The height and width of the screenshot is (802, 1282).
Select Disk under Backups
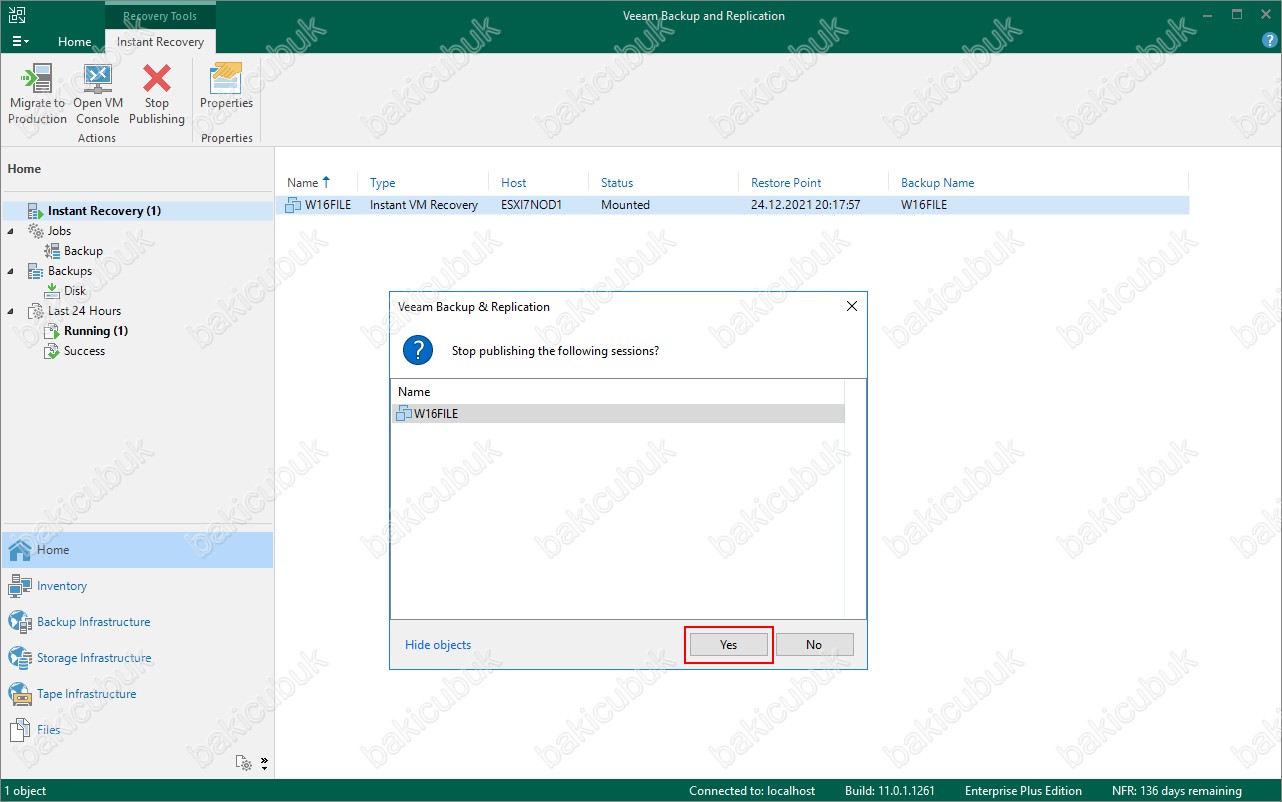click(75, 291)
